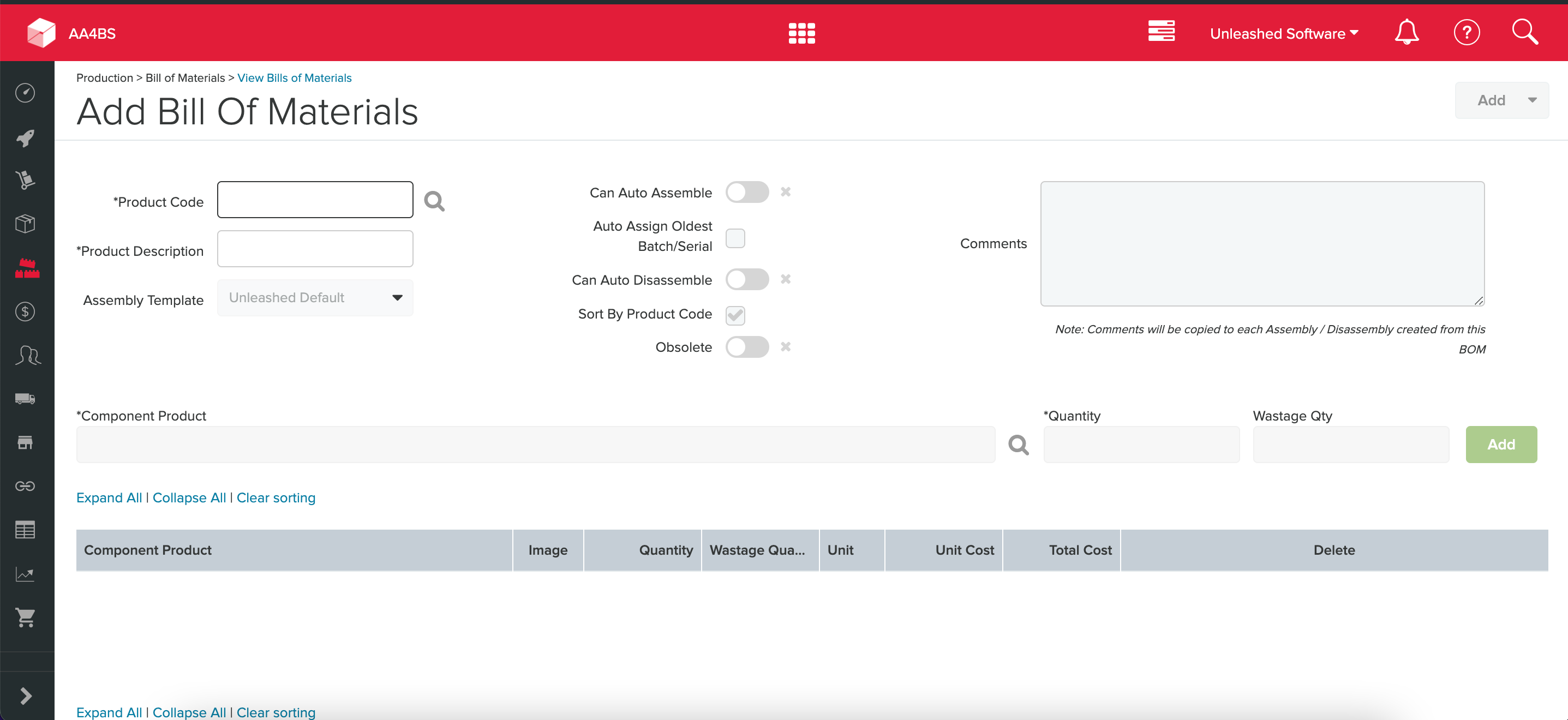Sort by Quantity column header
This screenshot has width=1568, height=720.
pos(642,550)
